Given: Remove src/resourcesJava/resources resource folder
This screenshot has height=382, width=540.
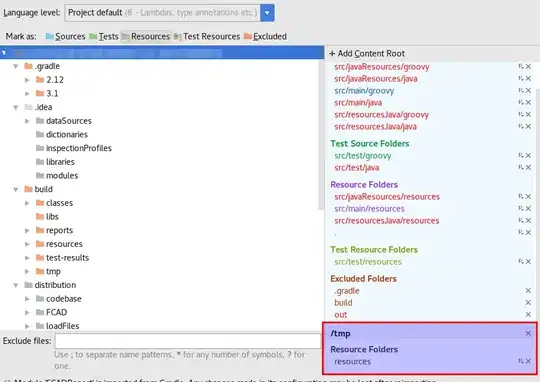Looking at the screenshot, I should click(528, 220).
